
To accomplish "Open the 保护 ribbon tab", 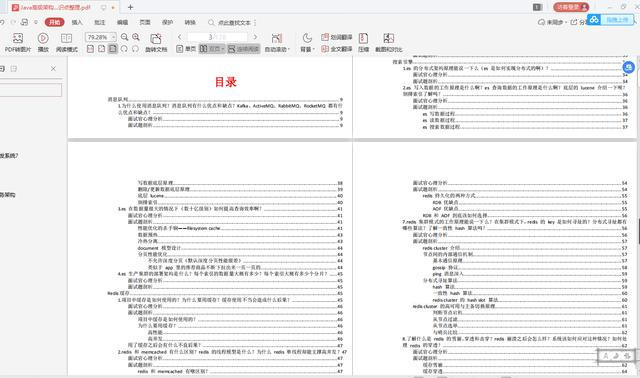I will click(167, 22).
